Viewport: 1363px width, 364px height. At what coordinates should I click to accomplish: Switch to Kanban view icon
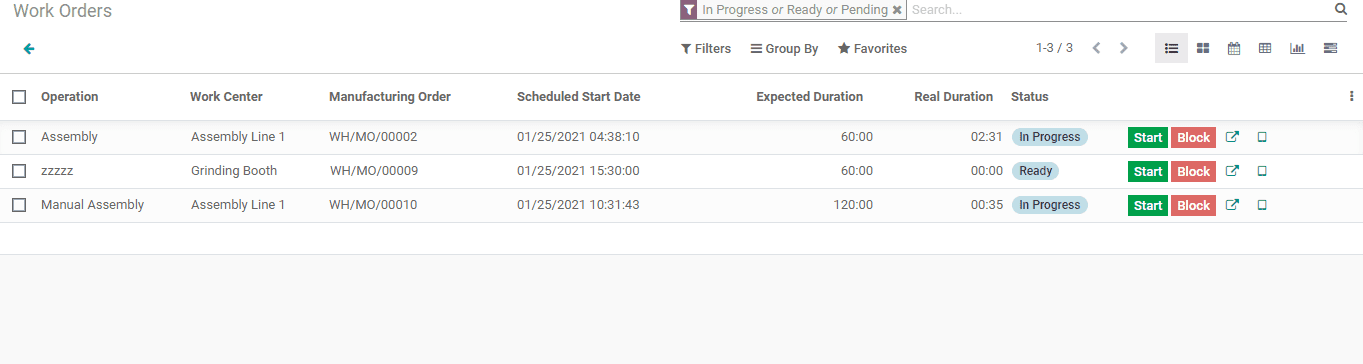[1203, 48]
